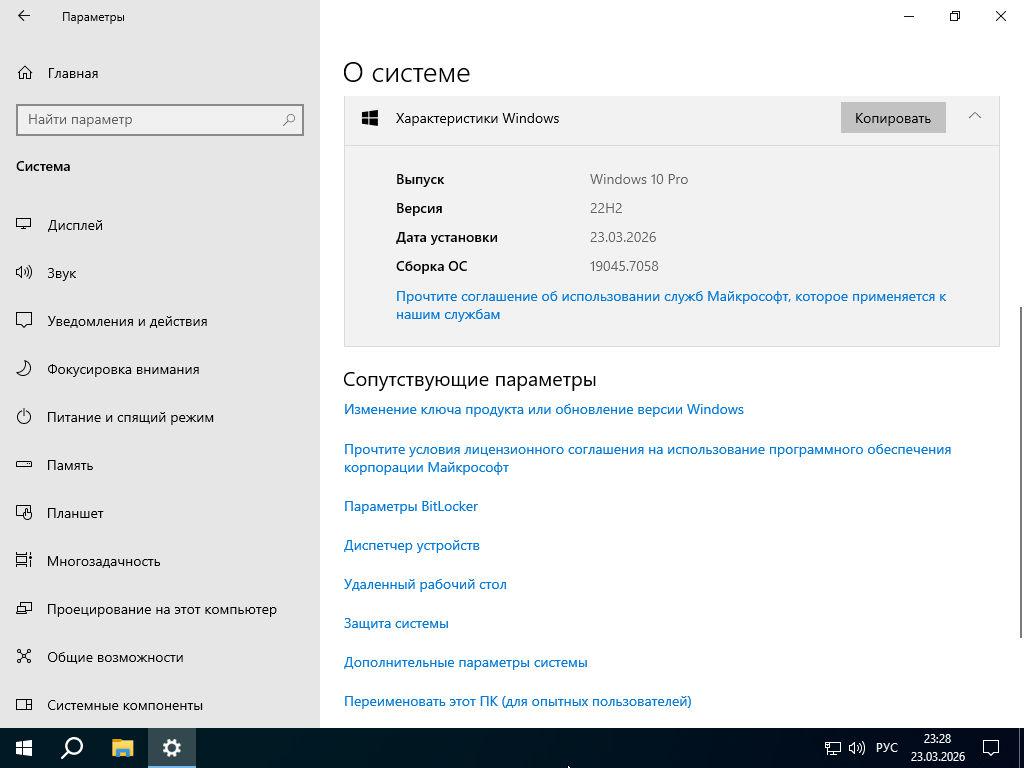This screenshot has height=768, width=1024.
Task: Switch the РУС input language indicator
Action: point(886,748)
